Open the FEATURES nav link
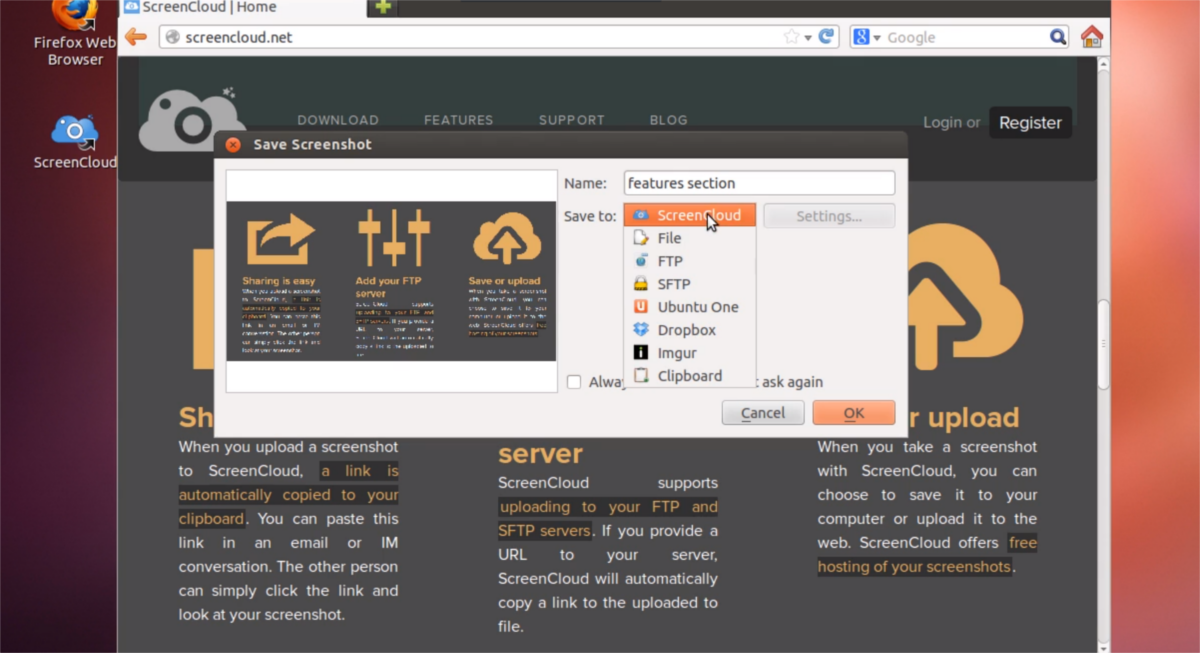 (459, 120)
